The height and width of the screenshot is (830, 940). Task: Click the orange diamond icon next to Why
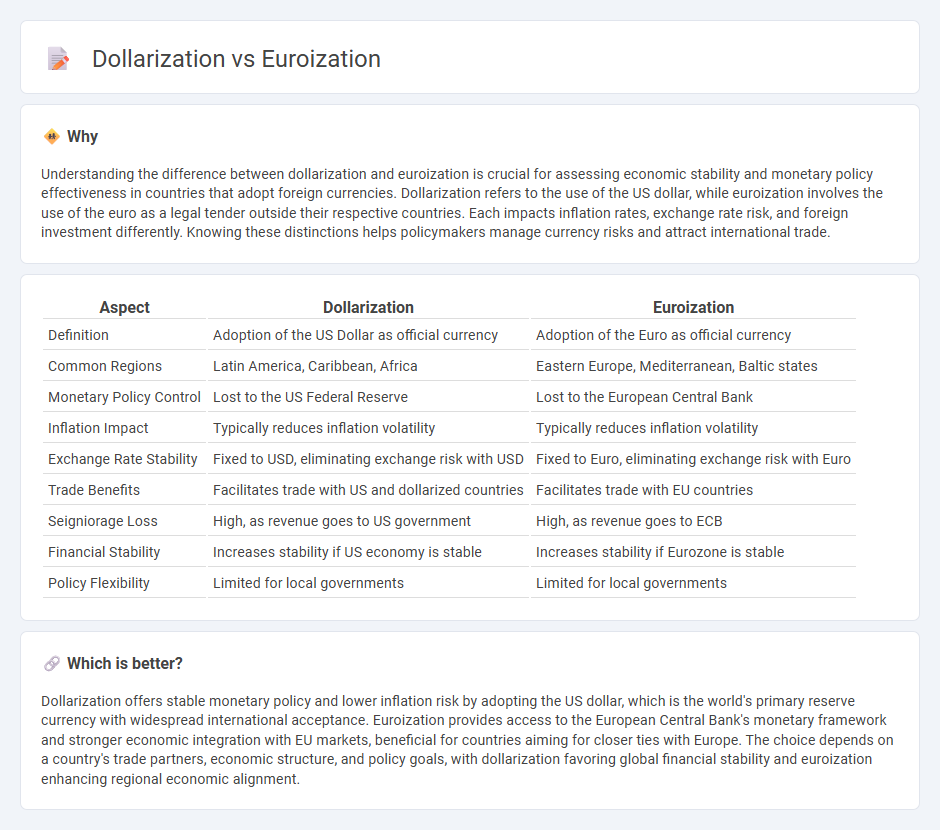pos(52,137)
